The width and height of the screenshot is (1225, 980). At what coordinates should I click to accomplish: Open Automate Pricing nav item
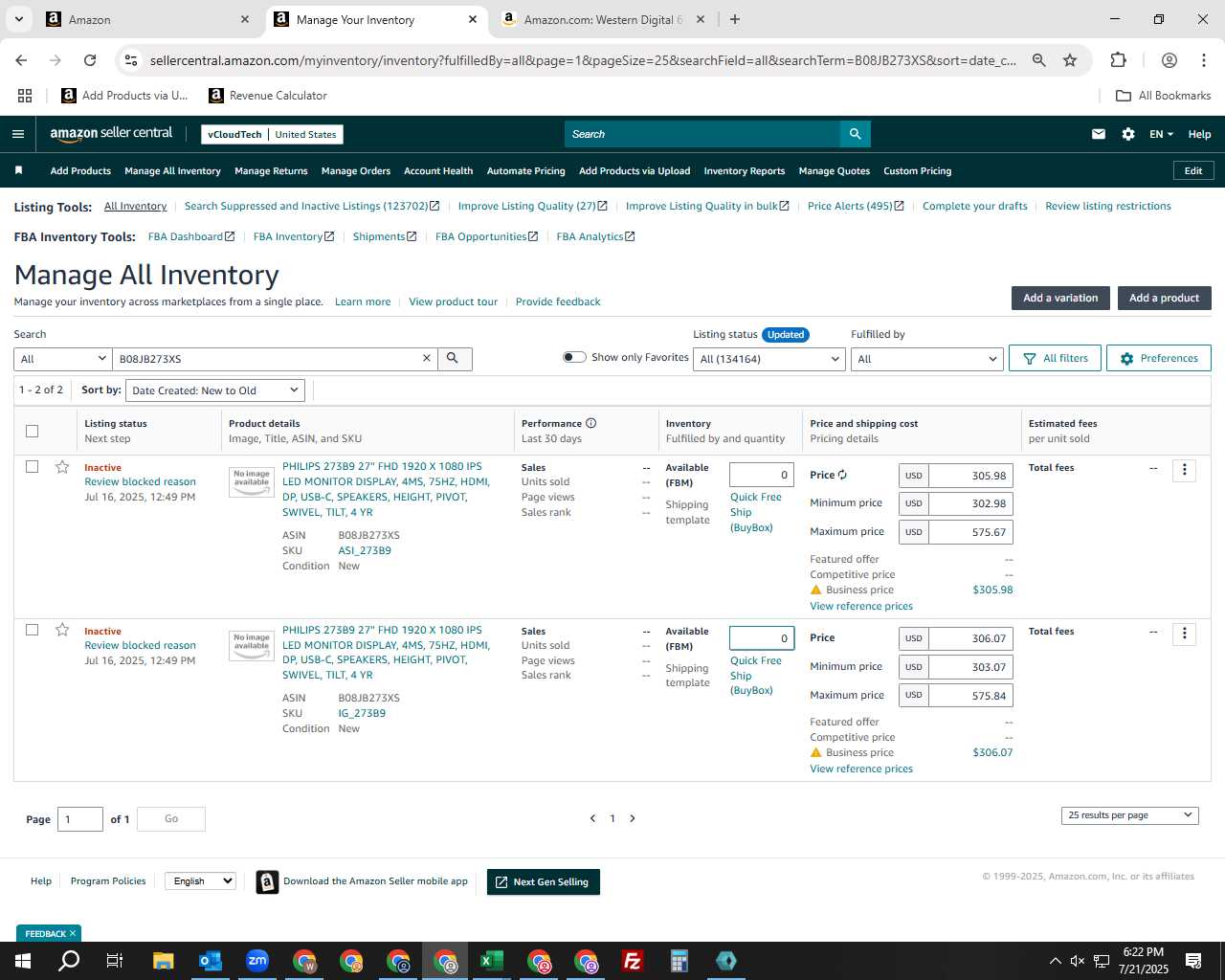pyautogui.click(x=525, y=171)
